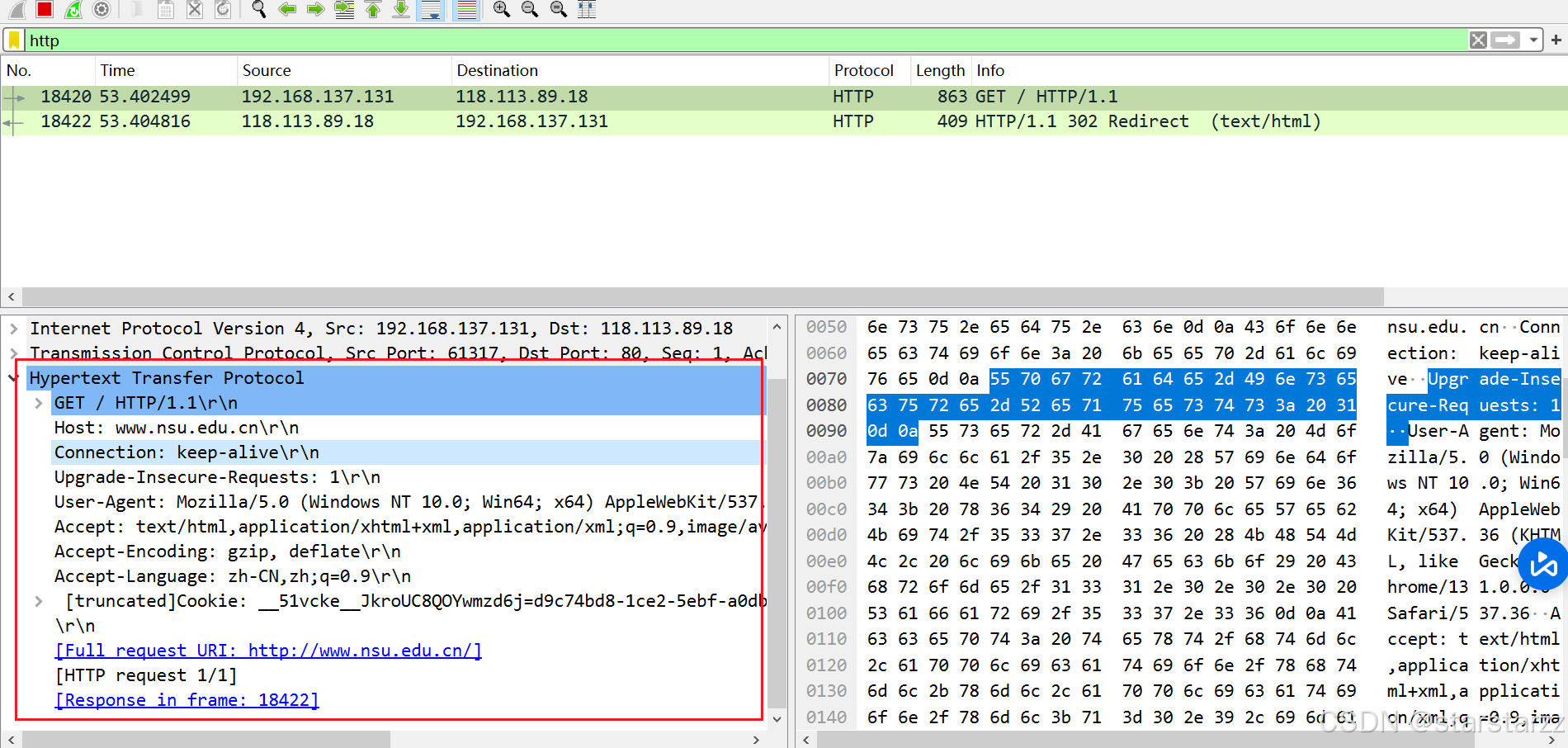Viewport: 1568px width, 748px height.
Task: Click the save capture file icon
Action: (166, 9)
